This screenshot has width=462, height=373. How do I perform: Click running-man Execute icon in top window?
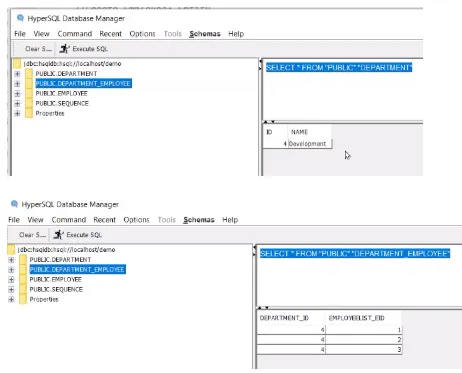click(x=64, y=49)
